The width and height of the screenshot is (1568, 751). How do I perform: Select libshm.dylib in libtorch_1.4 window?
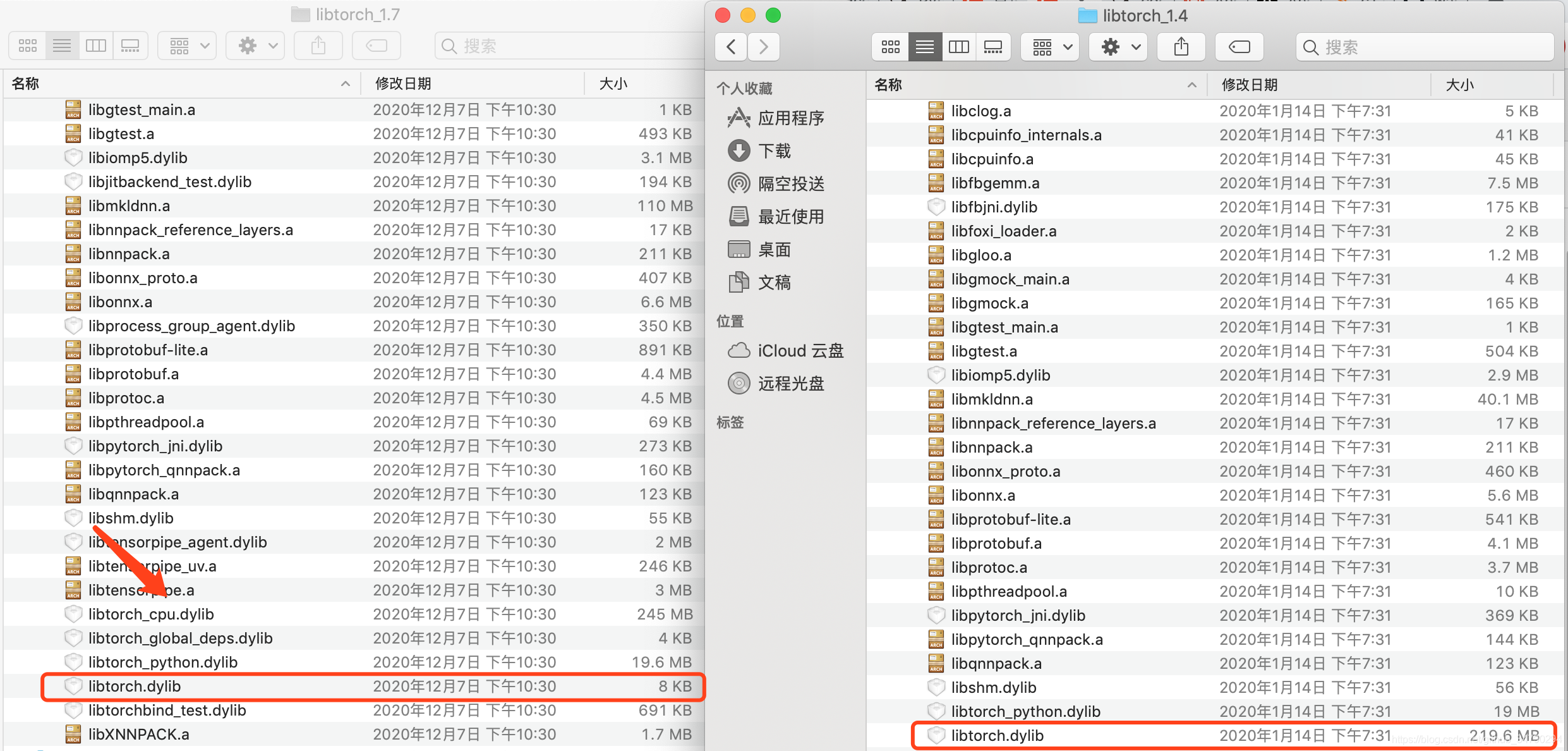(x=1215, y=688)
